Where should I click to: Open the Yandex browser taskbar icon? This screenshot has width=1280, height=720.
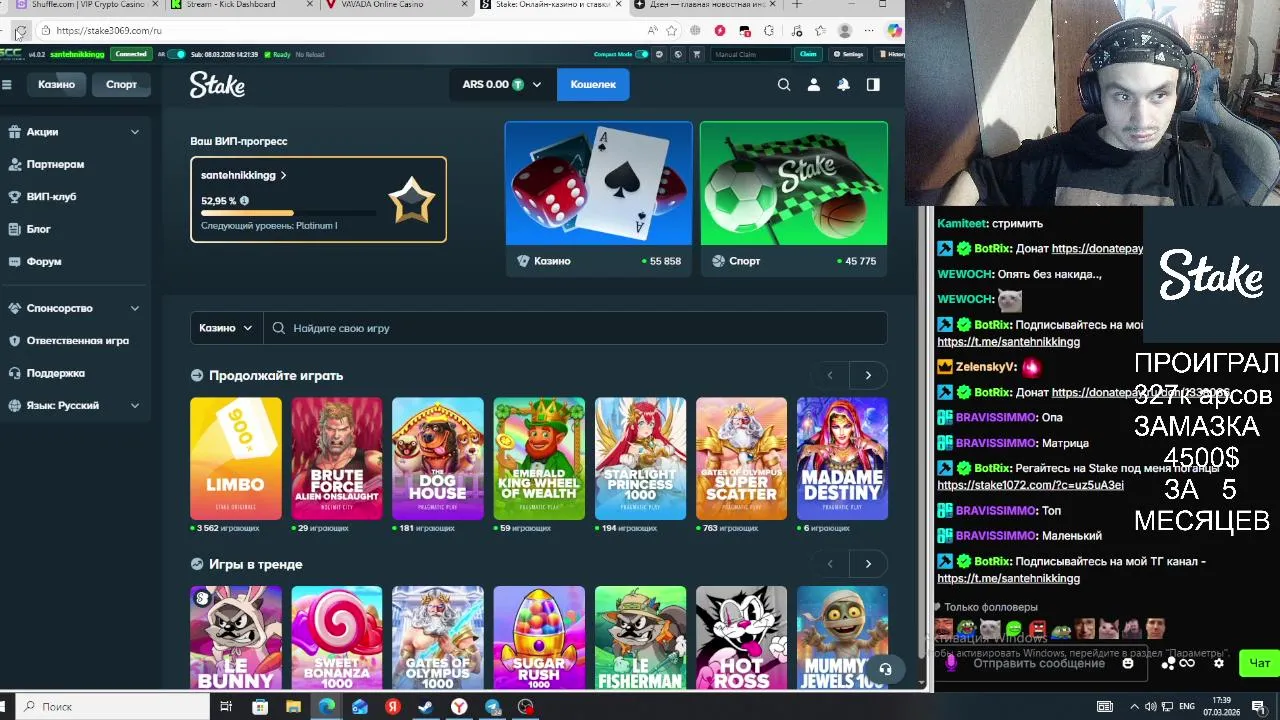pos(459,707)
